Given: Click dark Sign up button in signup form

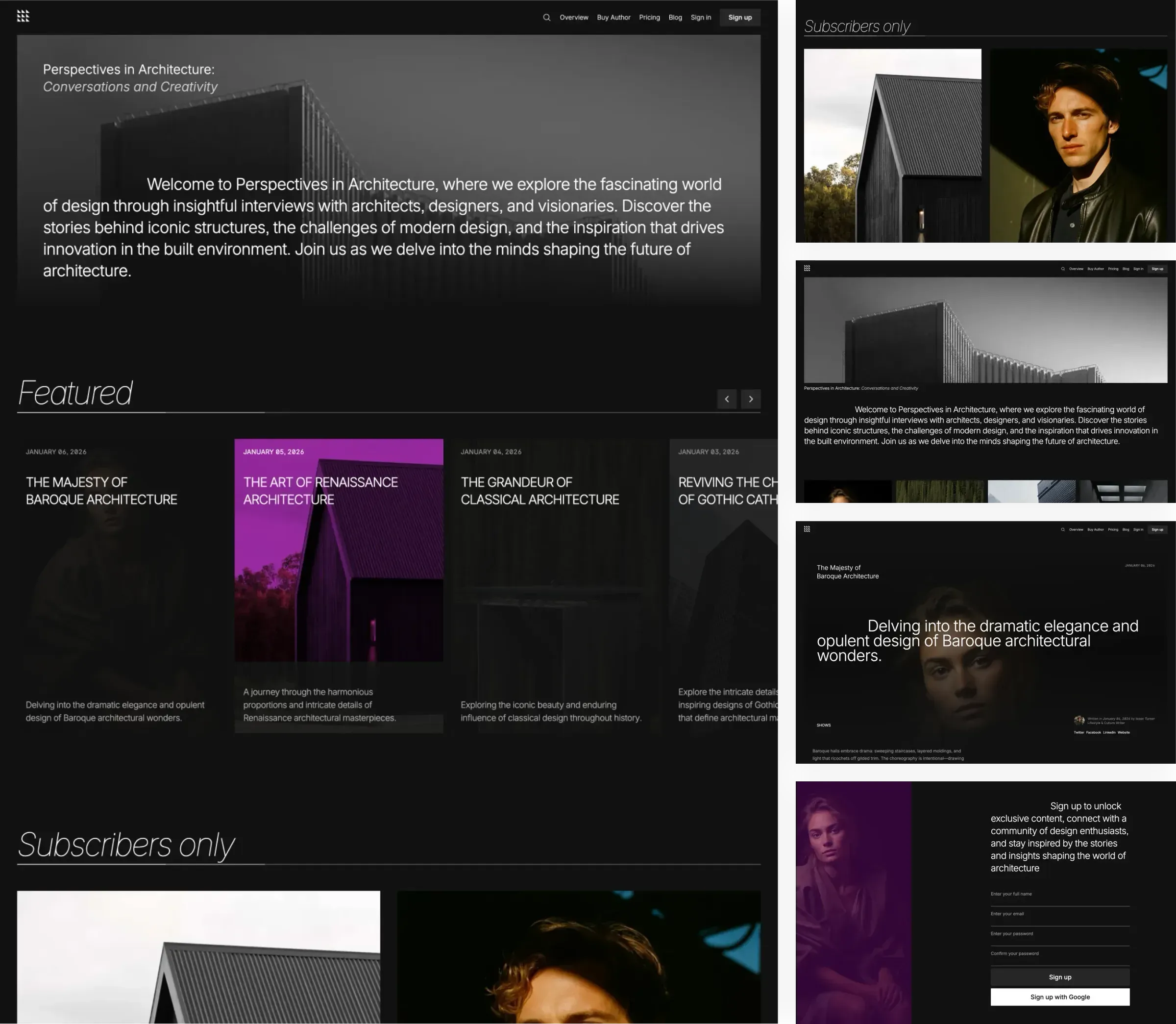Looking at the screenshot, I should pos(1060,977).
